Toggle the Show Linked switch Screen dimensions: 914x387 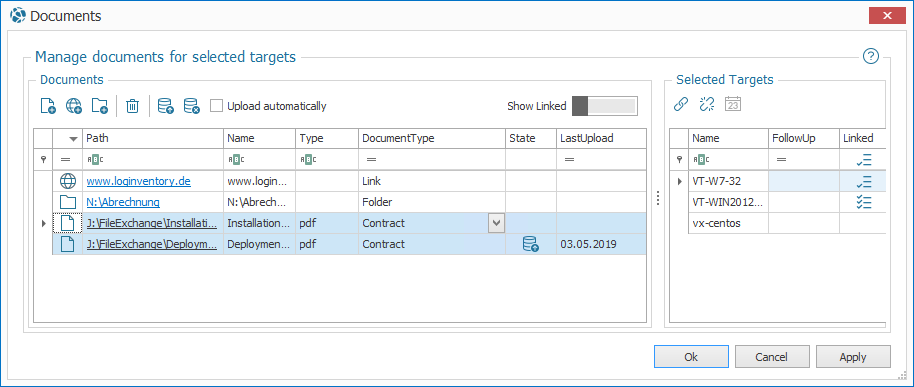(x=605, y=106)
